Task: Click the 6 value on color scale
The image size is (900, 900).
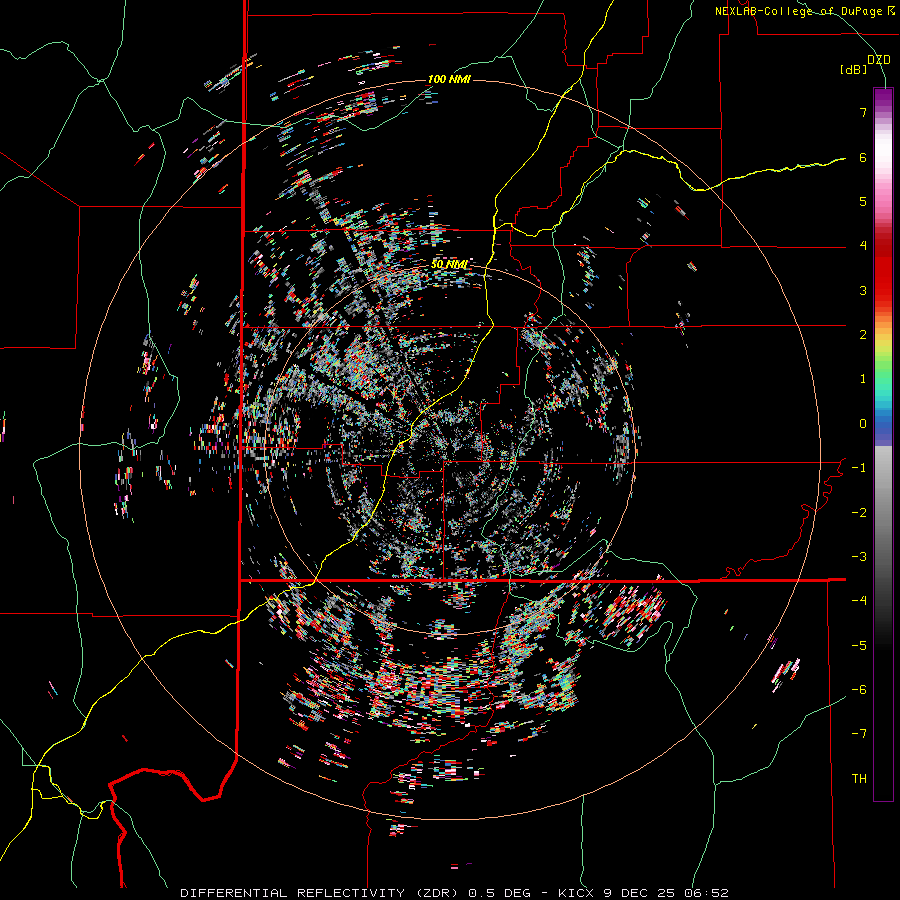Action: click(863, 157)
